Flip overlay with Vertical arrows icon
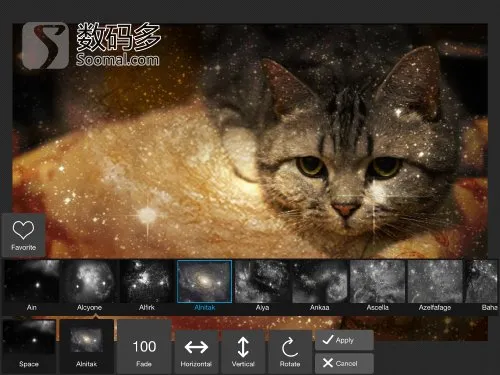This screenshot has height=375, width=500. click(x=243, y=352)
